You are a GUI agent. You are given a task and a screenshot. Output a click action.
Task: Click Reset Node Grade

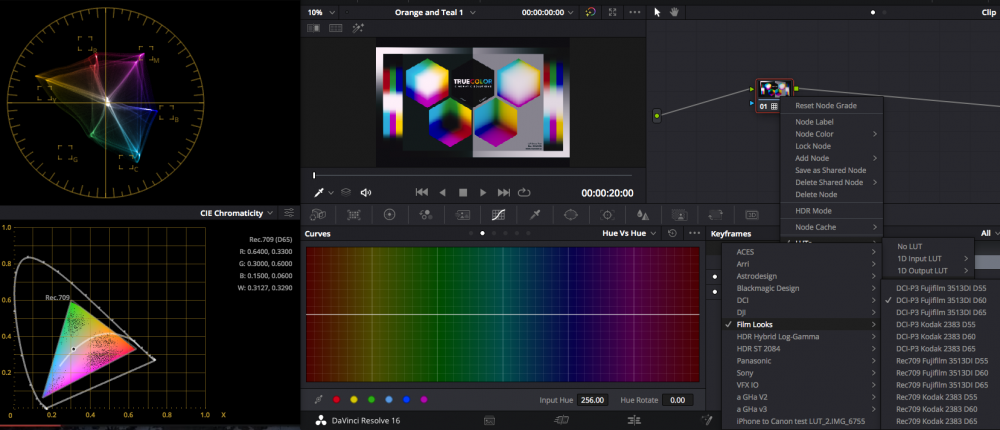pos(825,105)
